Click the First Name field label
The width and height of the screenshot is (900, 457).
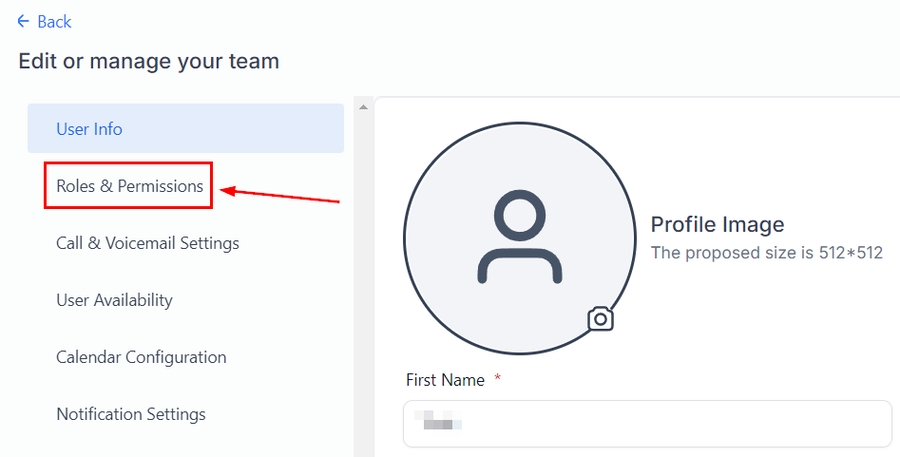pos(445,380)
